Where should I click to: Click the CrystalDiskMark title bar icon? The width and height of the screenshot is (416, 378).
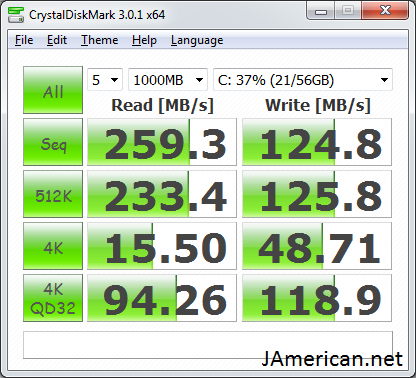16,15
